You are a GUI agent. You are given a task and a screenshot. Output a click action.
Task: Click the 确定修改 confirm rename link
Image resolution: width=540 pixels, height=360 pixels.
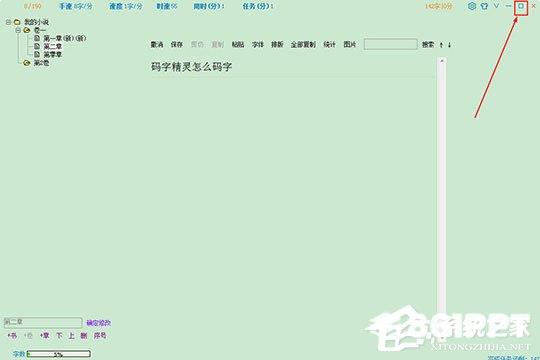click(98, 323)
